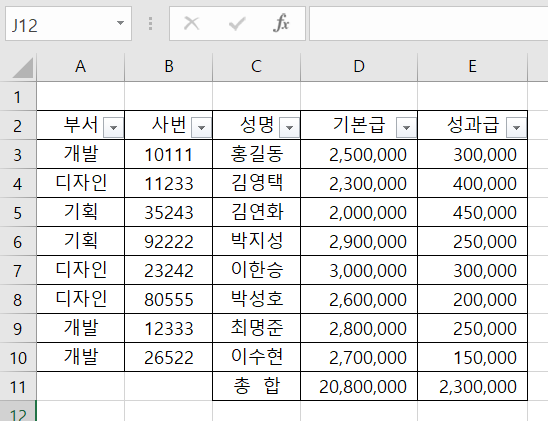
Task: Click employee number 10111
Action: (x=169, y=154)
